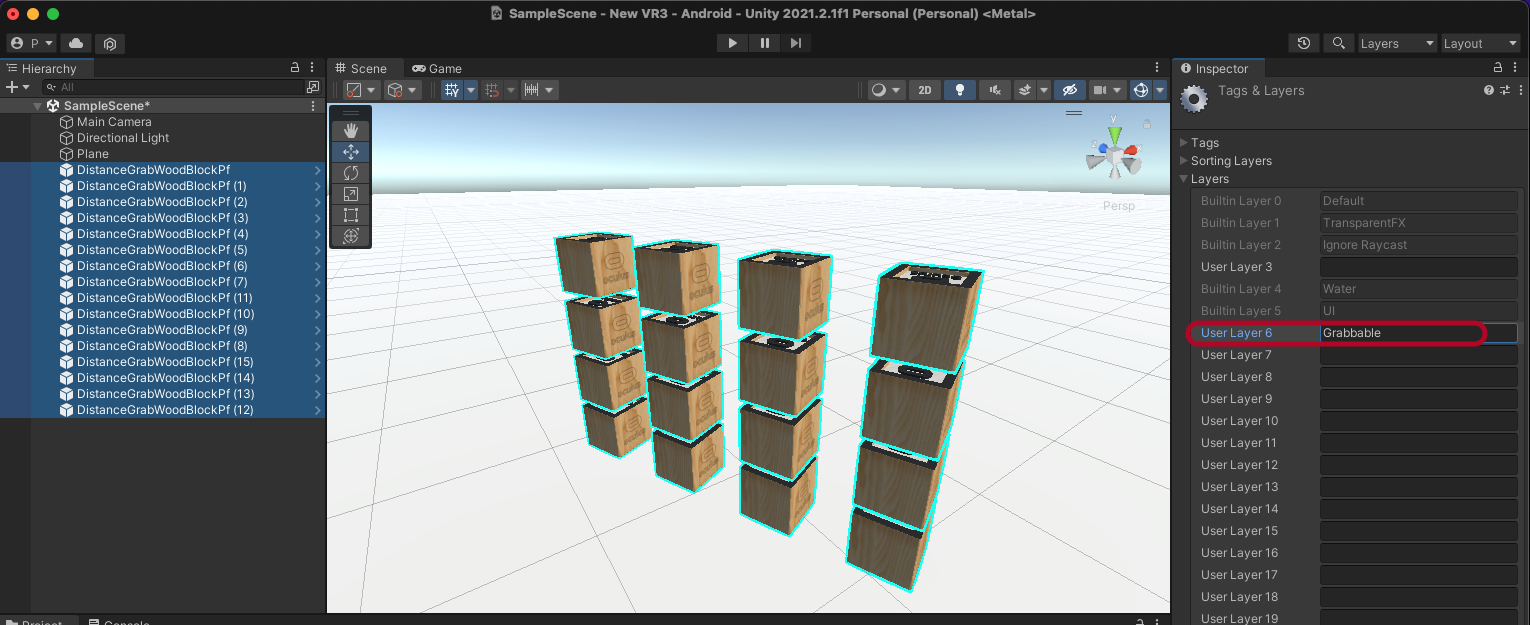Select the combined Transform tool
The image size is (1530, 625).
click(x=351, y=236)
